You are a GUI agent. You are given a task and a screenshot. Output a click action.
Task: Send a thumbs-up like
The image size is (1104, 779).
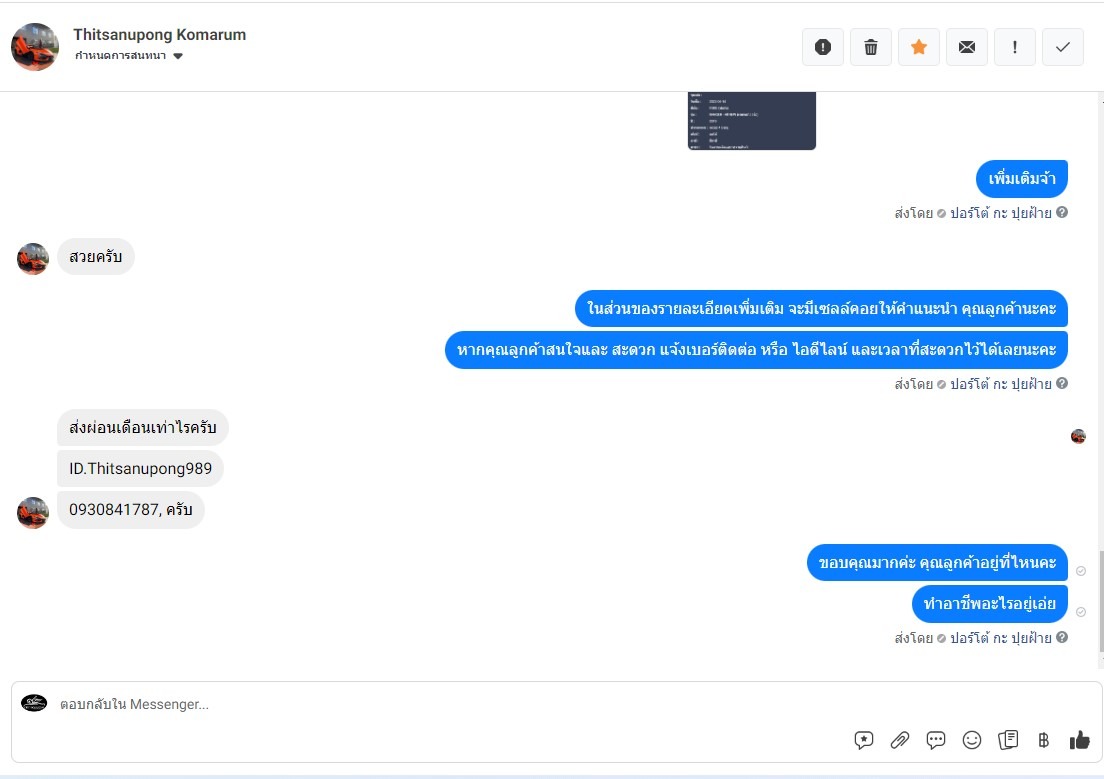click(x=1079, y=740)
